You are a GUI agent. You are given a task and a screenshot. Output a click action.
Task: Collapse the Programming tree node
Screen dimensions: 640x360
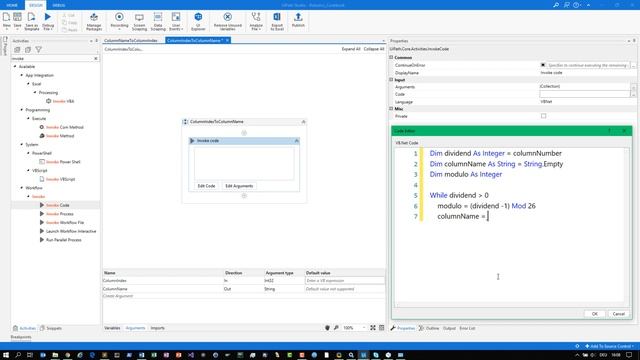(x=22, y=110)
